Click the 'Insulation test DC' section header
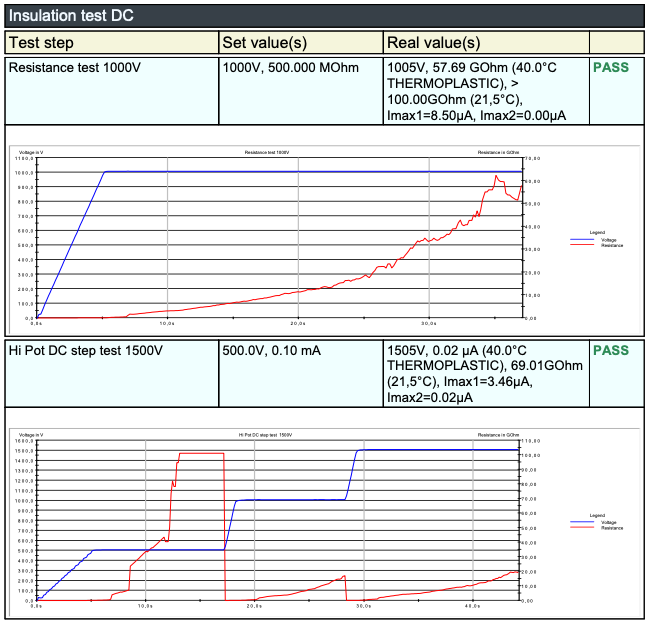Screen dimensions: 655x626 click(x=70, y=16)
